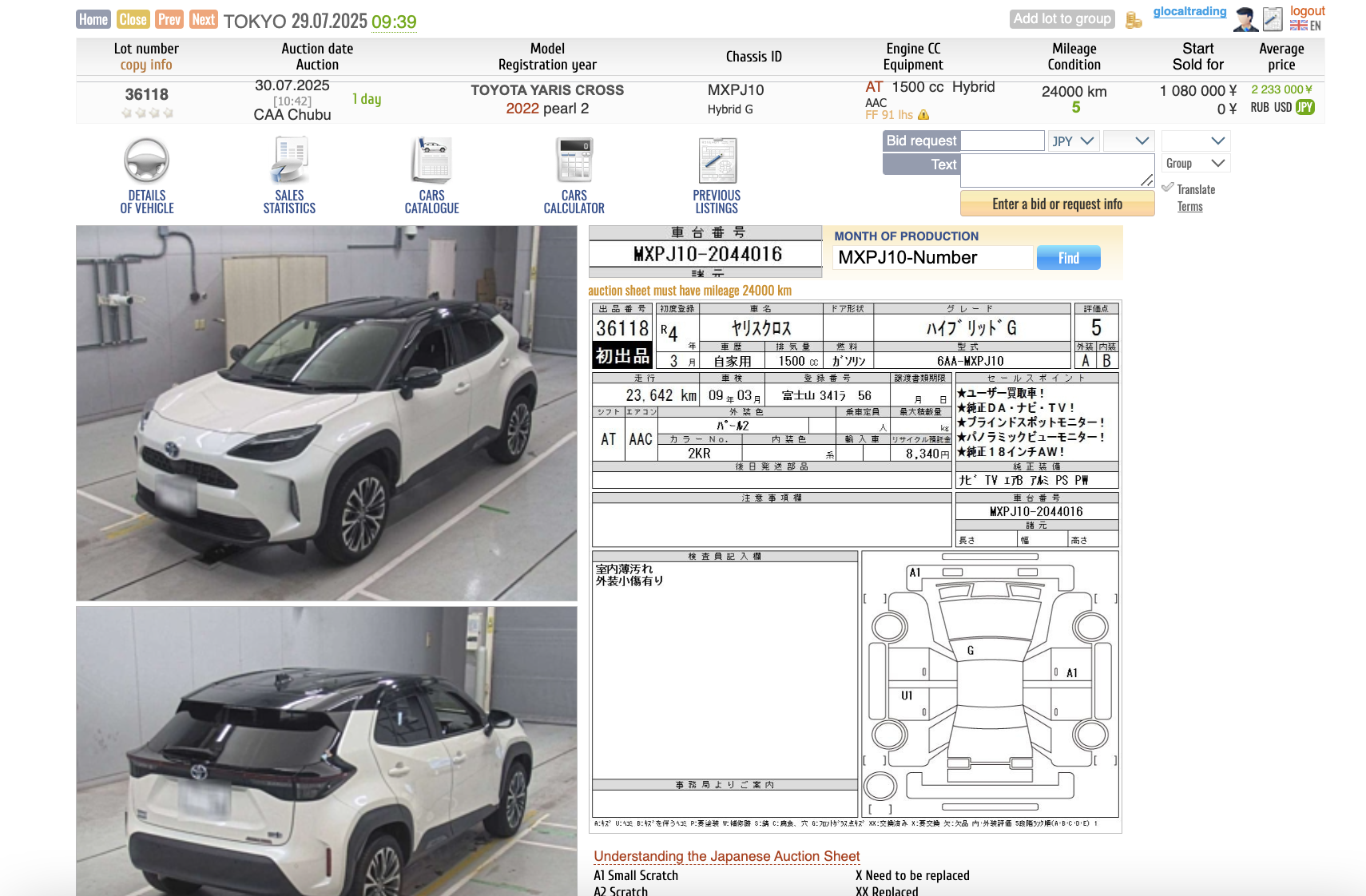The image size is (1366, 896).
Task: Click the Close navigation button
Action: [x=133, y=19]
